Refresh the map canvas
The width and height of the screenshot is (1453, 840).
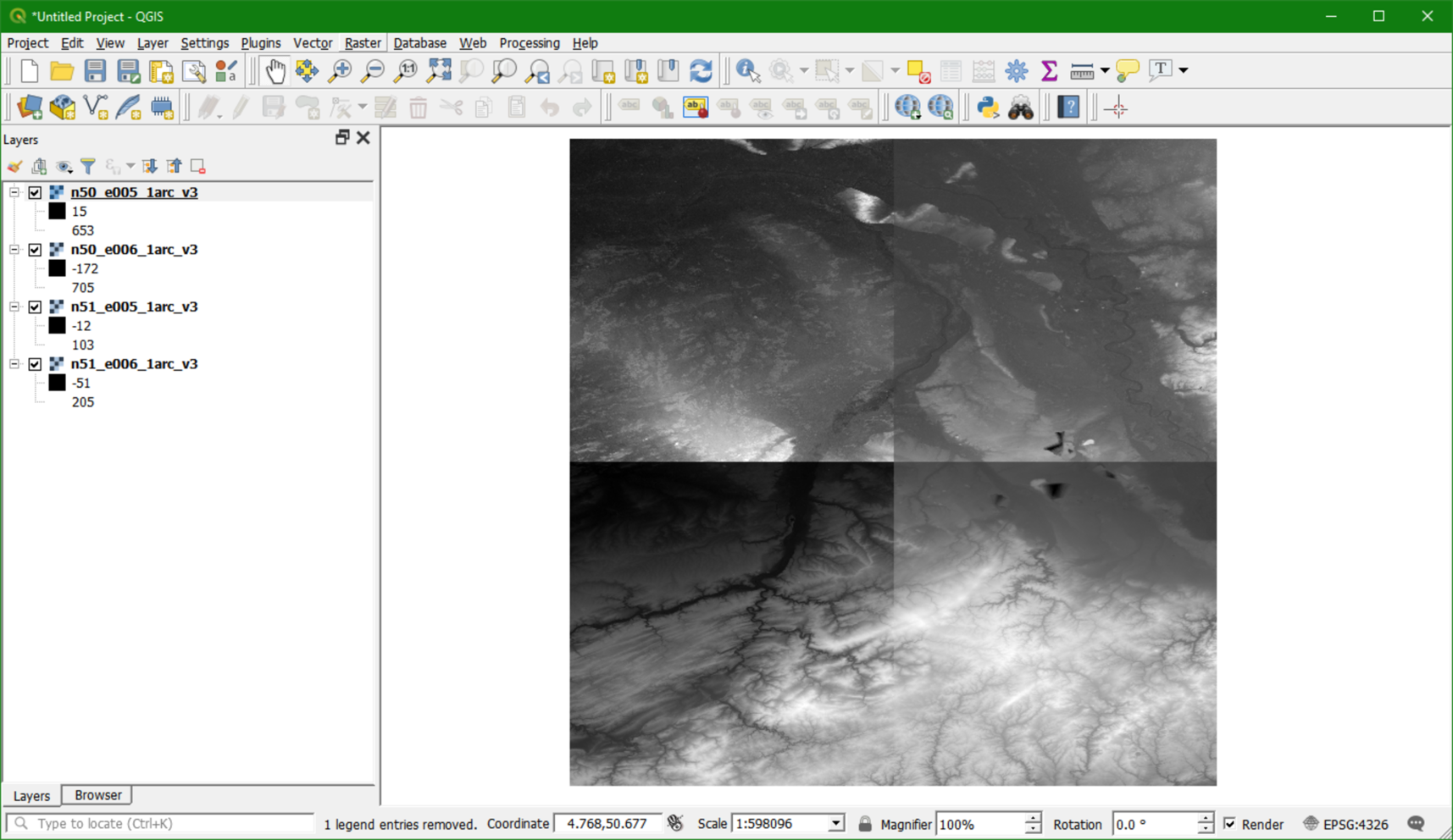pyautogui.click(x=702, y=71)
